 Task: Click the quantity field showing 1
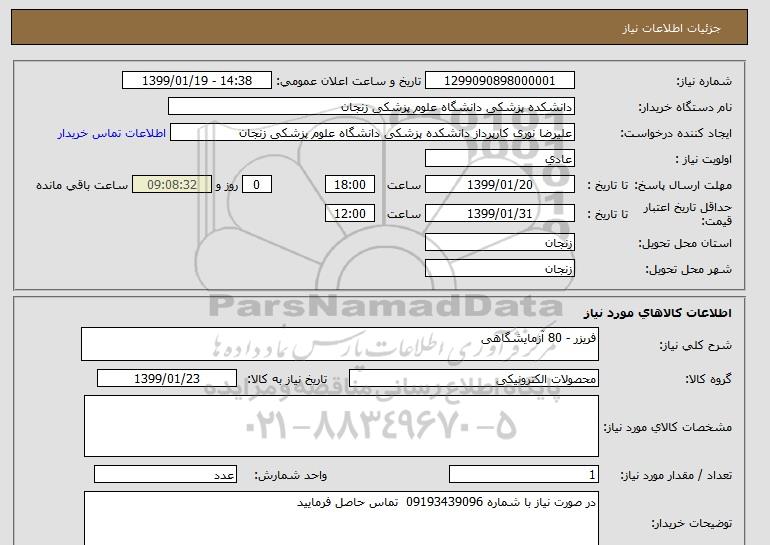(523, 475)
